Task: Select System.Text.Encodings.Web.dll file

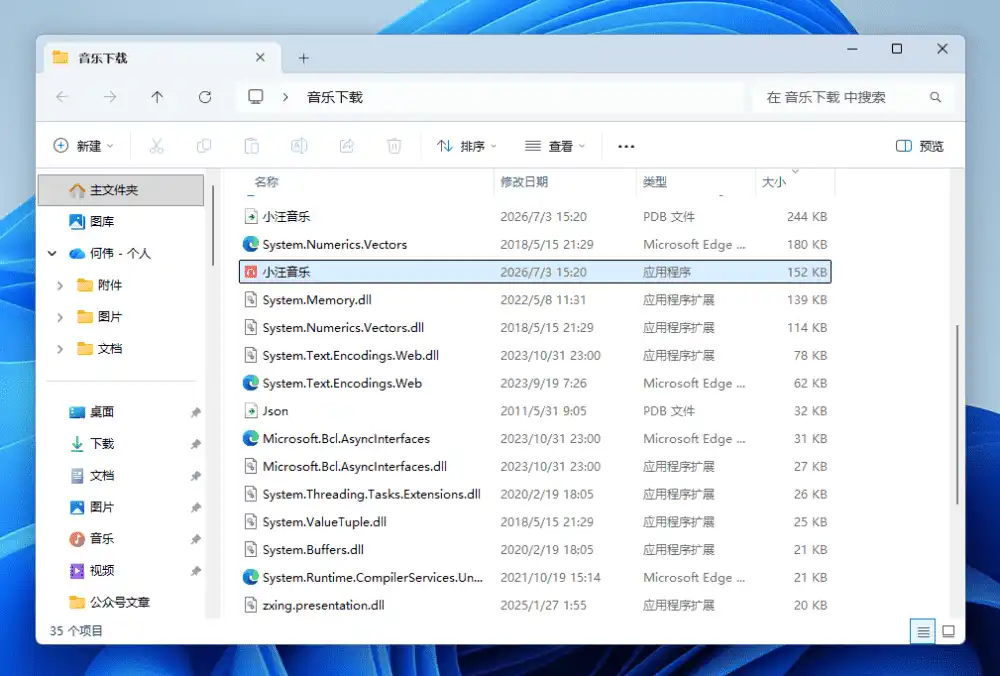Action: pyautogui.click(x=535, y=355)
